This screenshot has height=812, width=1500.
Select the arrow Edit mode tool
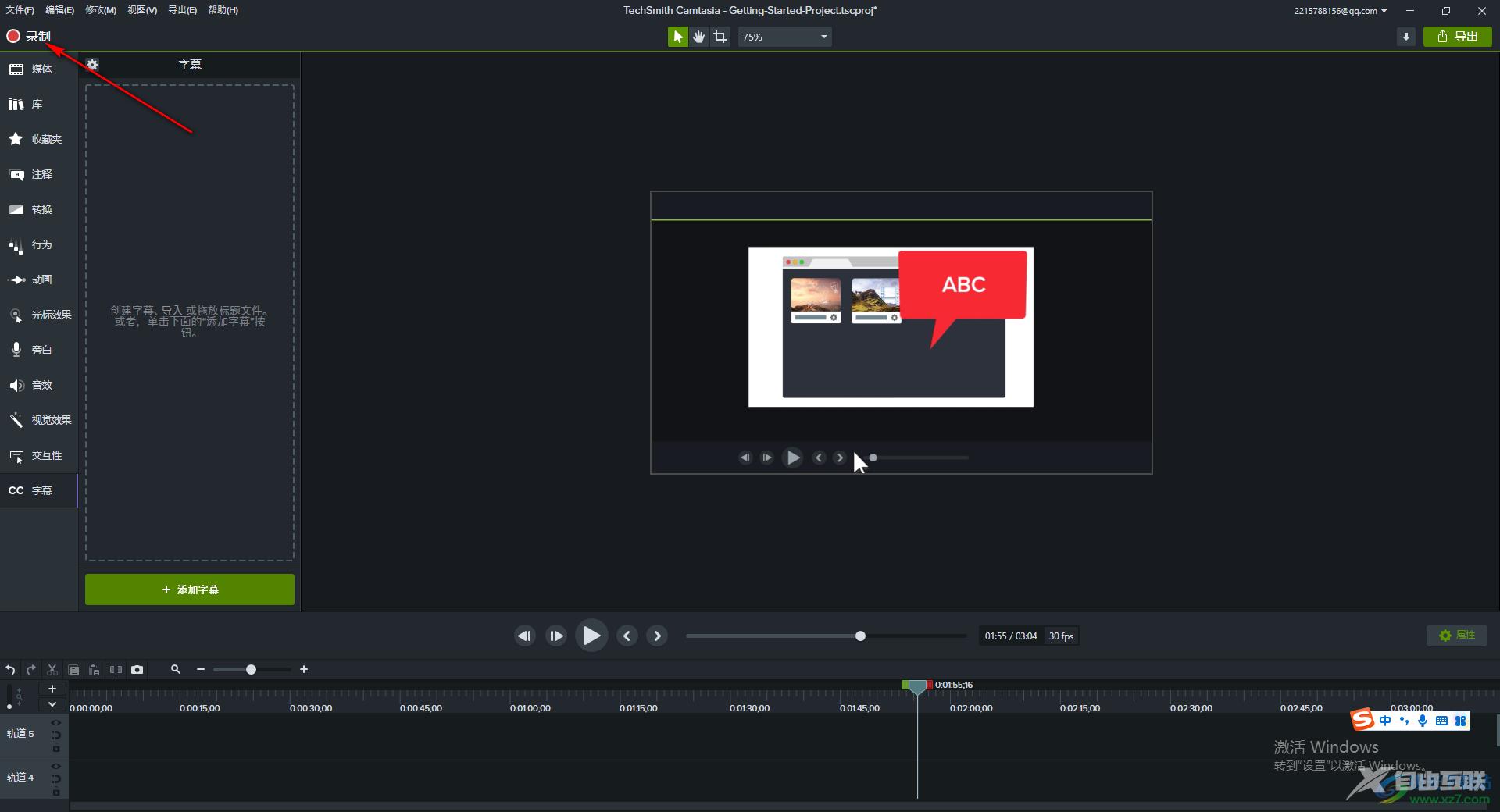pos(677,37)
